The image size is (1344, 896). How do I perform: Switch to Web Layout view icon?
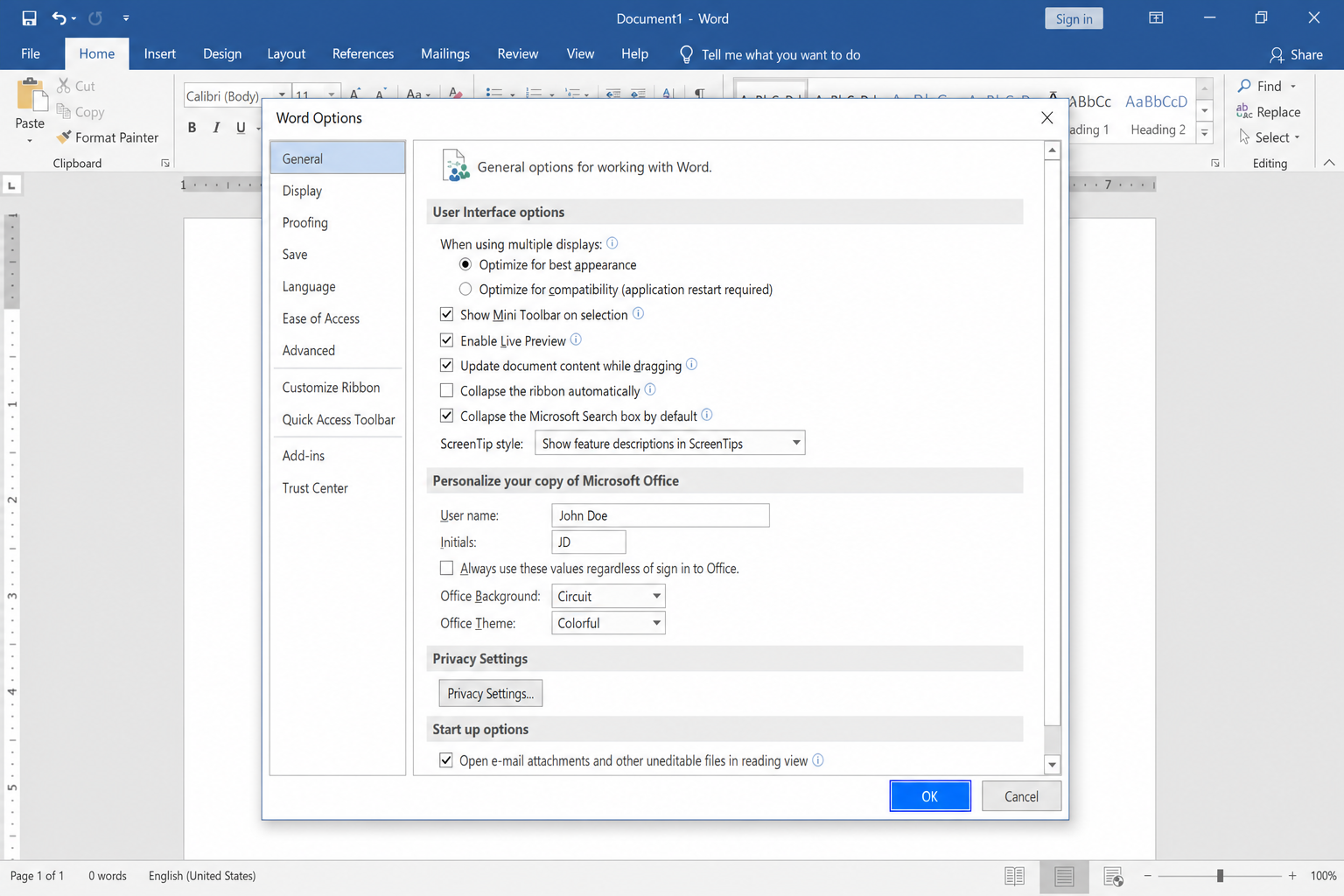click(1113, 876)
